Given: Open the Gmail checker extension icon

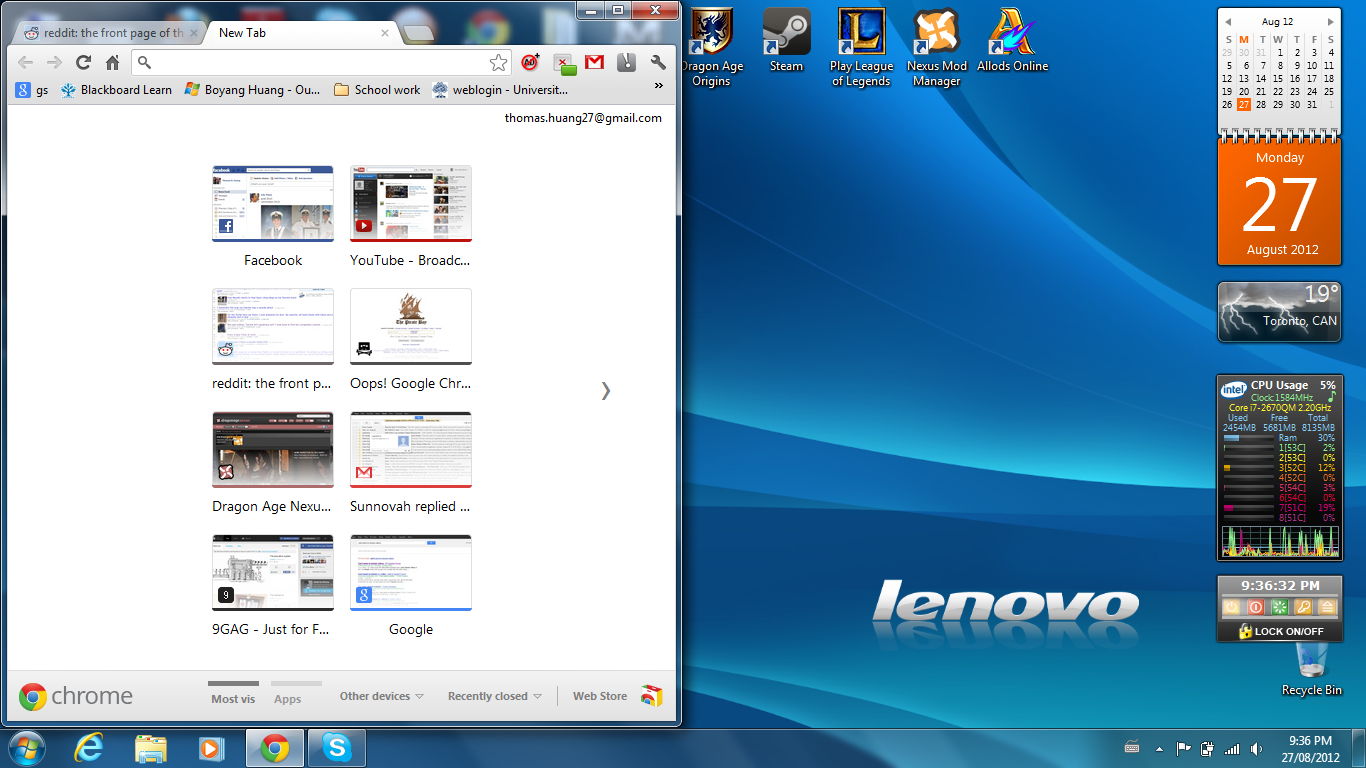Looking at the screenshot, I should click(x=595, y=62).
